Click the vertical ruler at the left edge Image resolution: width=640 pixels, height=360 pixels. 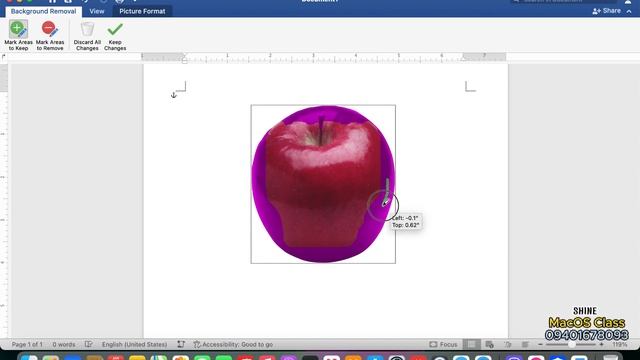tap(4, 200)
